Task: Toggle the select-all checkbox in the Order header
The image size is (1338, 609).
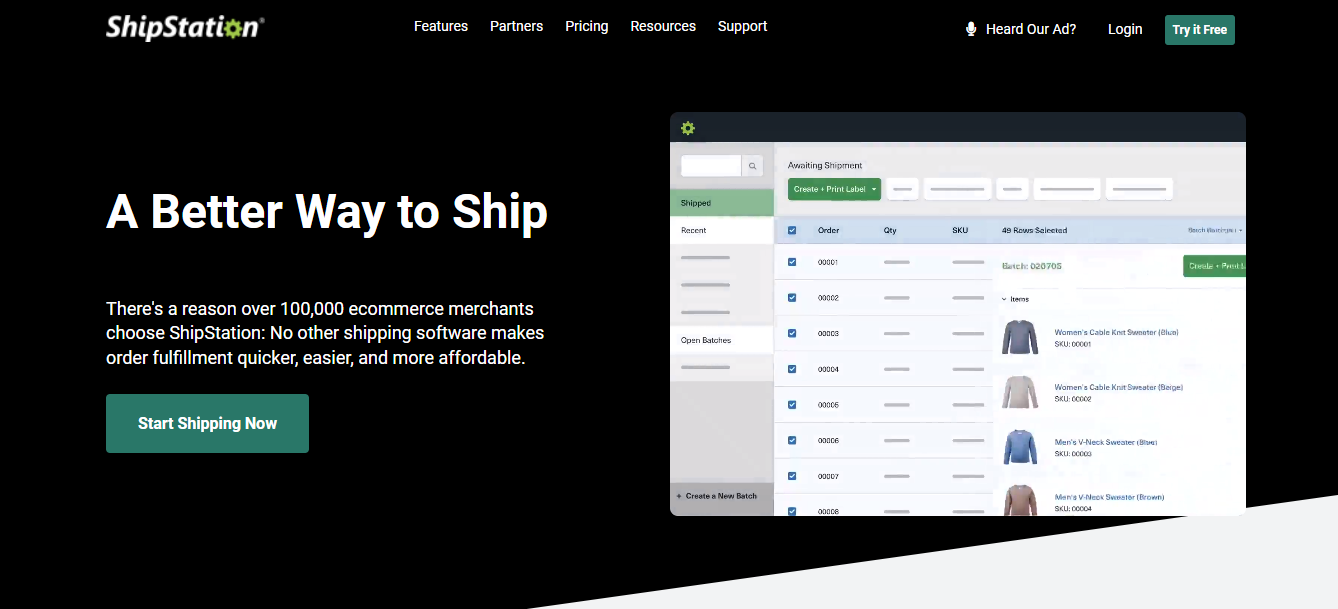Action: 792,230
